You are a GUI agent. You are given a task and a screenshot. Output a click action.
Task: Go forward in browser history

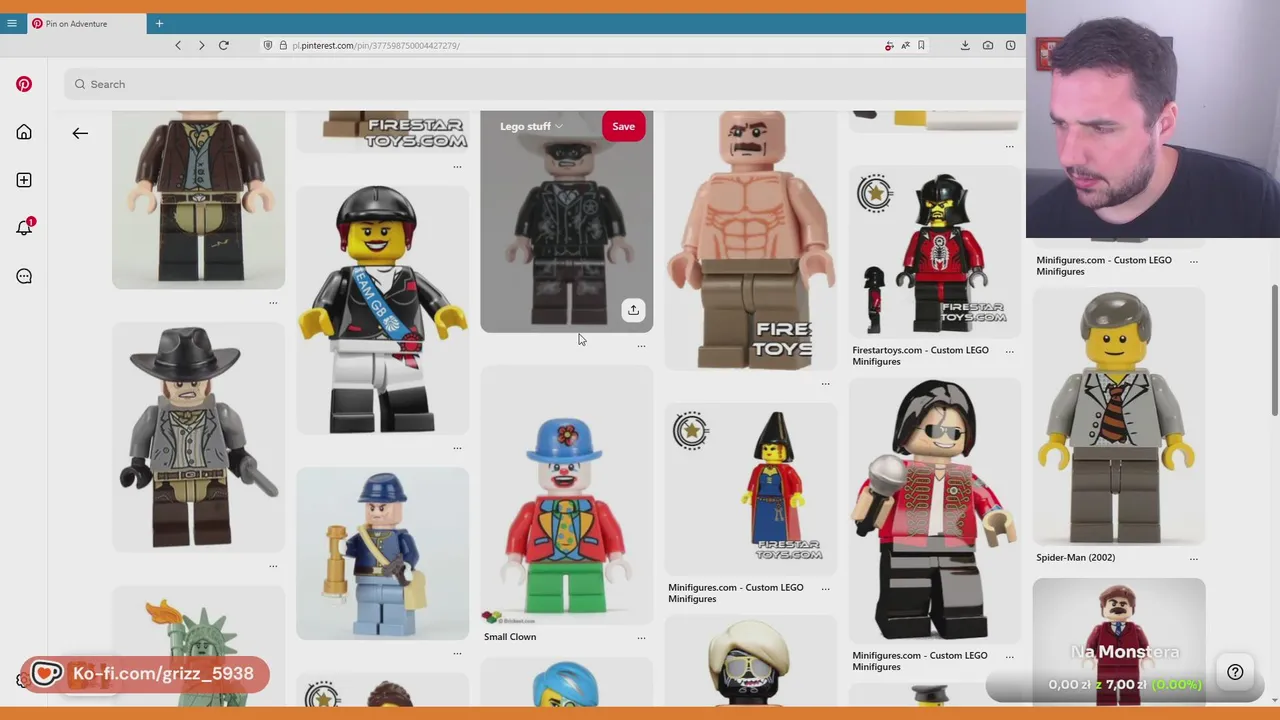pos(201,45)
